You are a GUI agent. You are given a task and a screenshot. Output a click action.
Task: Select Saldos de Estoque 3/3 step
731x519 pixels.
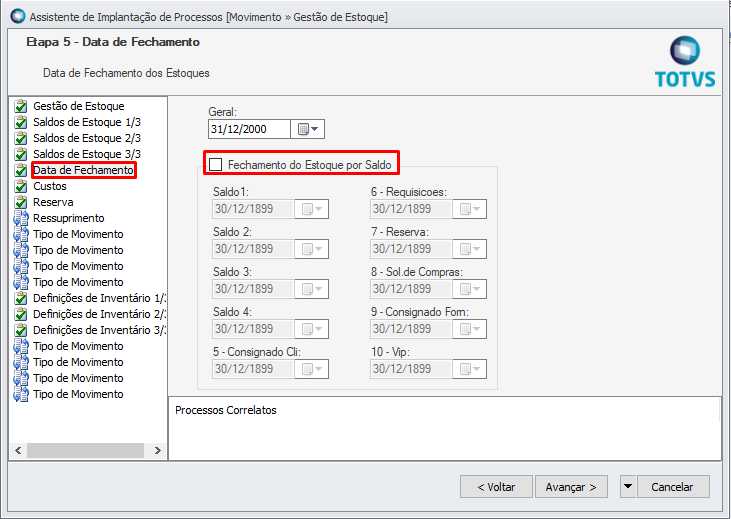(x=87, y=154)
